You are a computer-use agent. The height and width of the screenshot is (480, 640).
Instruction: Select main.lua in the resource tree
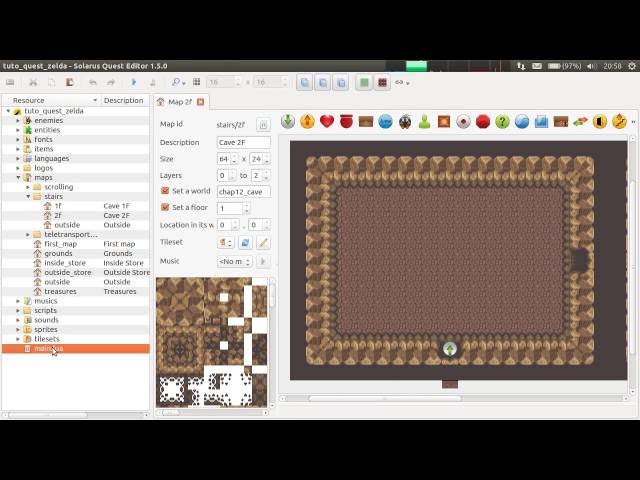coord(76,348)
